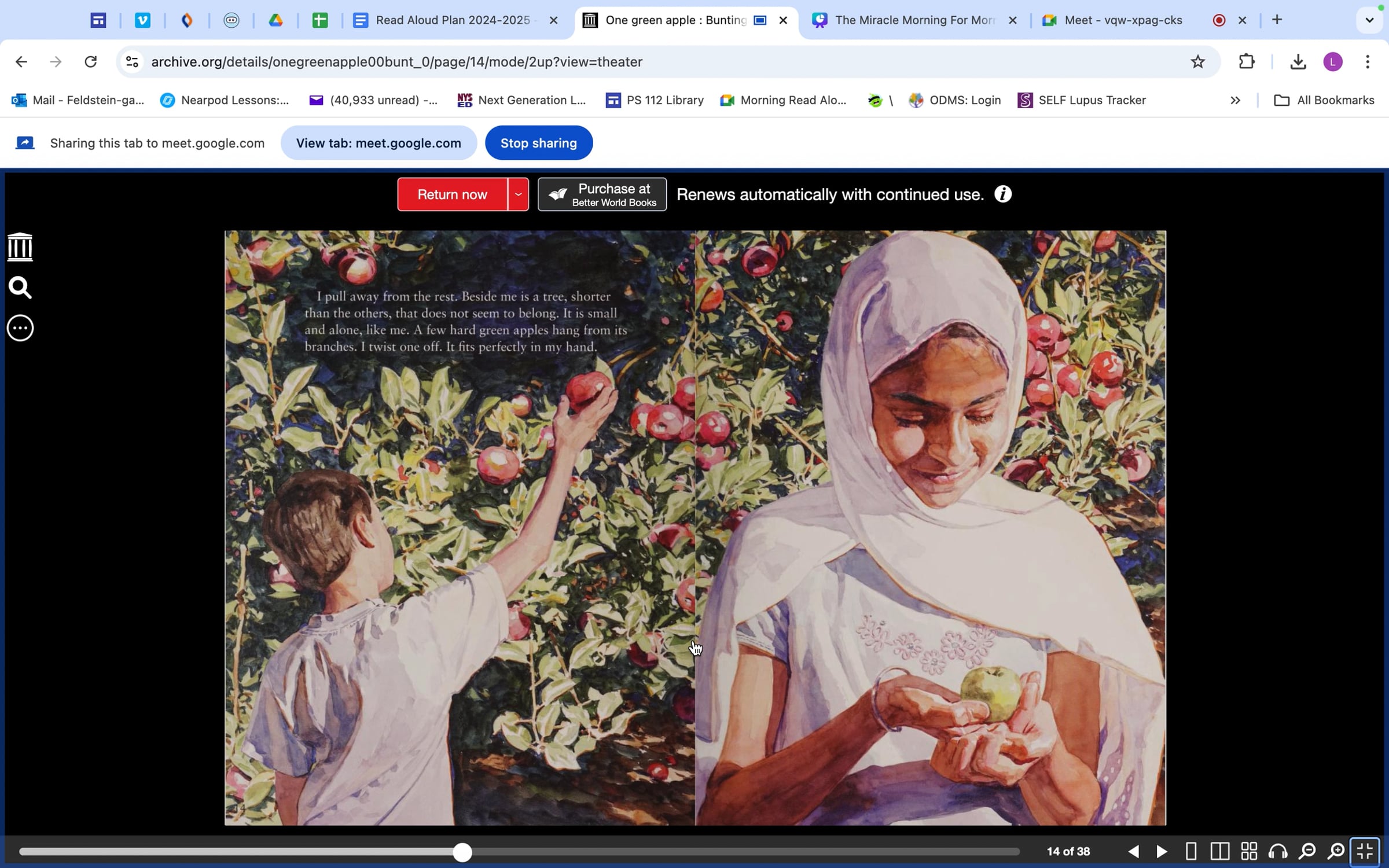Switch to the pinned Google Drive tab

pyautogui.click(x=275, y=20)
